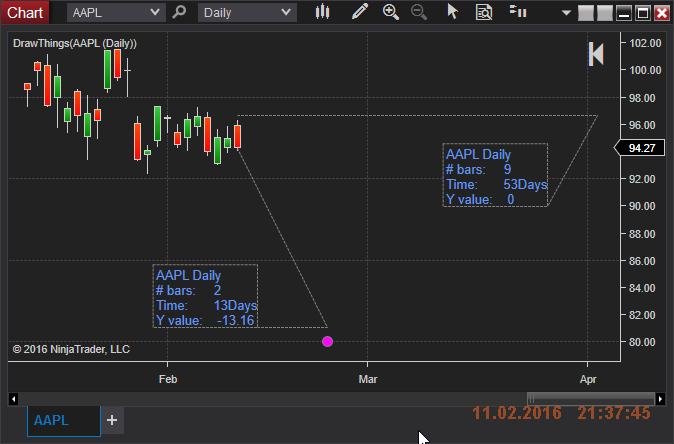Click the DrawThings(AAPL (Daily)) label
Image resolution: width=674 pixels, height=444 pixels.
(x=75, y=43)
